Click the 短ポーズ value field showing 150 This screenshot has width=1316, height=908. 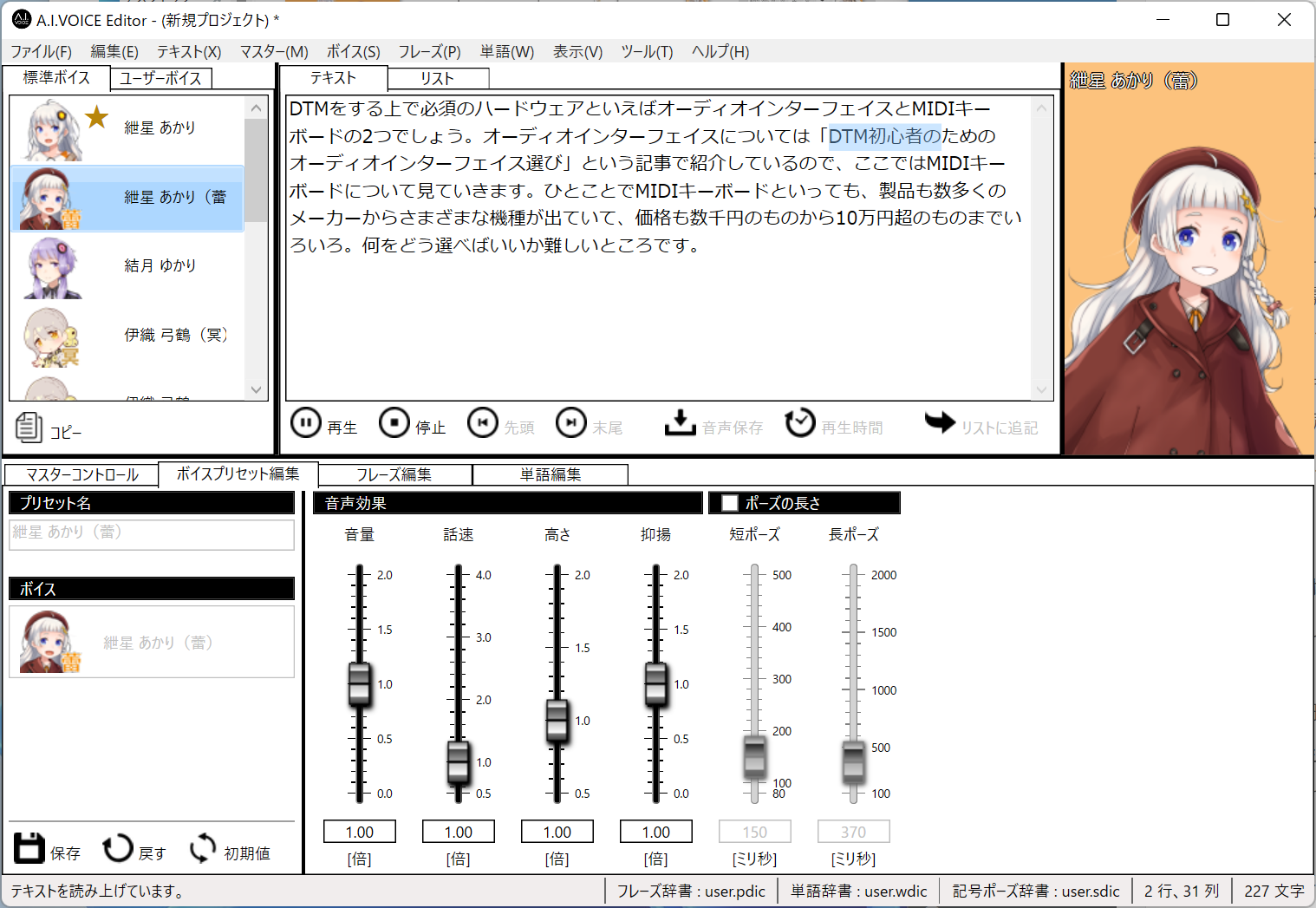tap(755, 832)
